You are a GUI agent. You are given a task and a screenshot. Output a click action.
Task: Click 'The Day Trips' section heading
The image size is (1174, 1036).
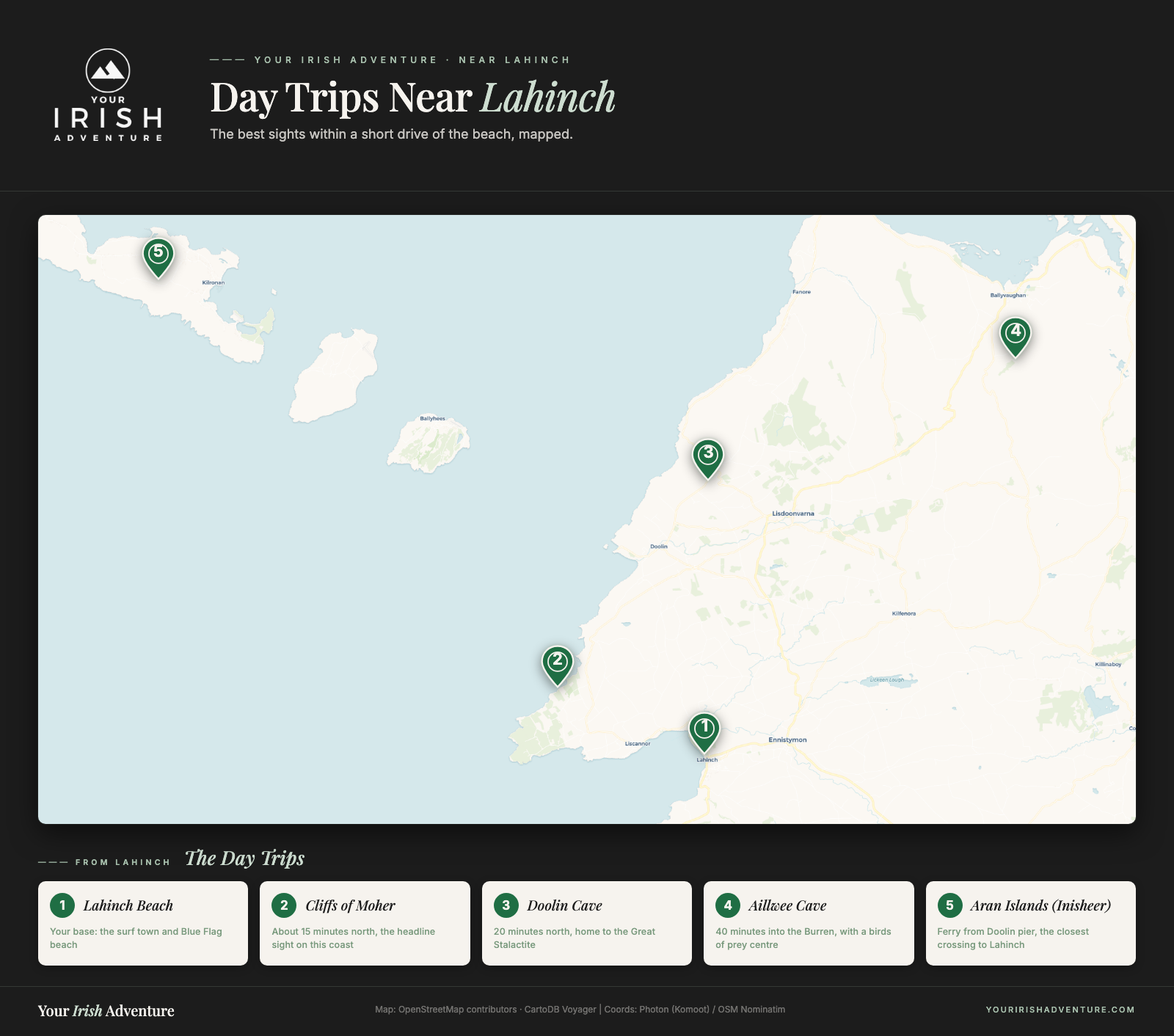[x=244, y=858]
